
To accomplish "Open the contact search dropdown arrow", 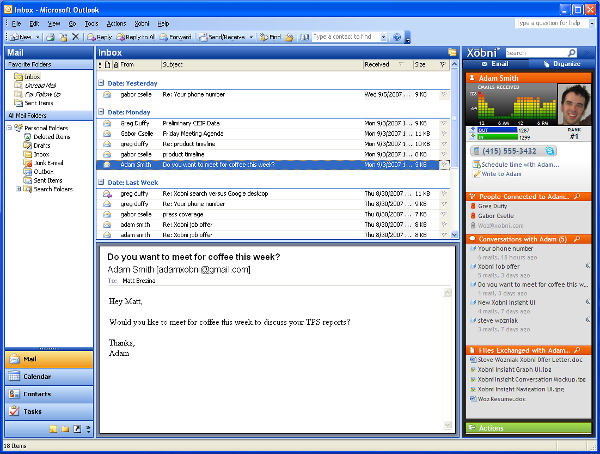I will click(x=383, y=37).
